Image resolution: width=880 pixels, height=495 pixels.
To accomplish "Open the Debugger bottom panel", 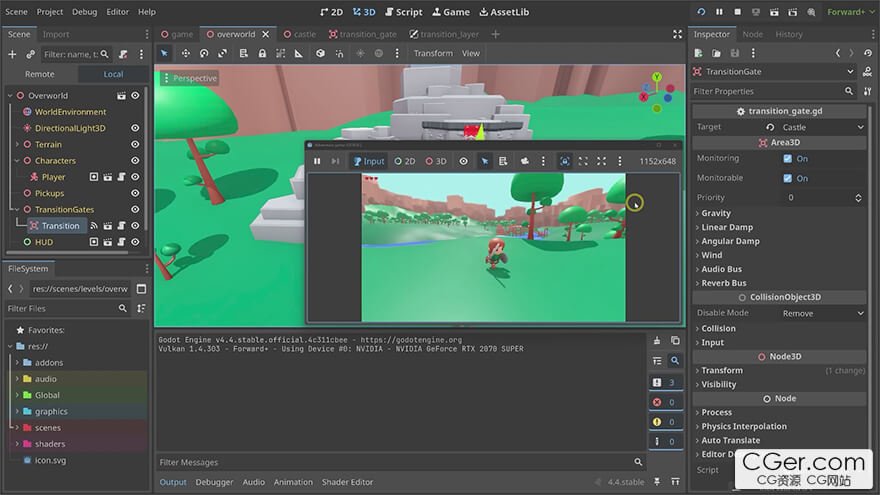I will click(214, 482).
